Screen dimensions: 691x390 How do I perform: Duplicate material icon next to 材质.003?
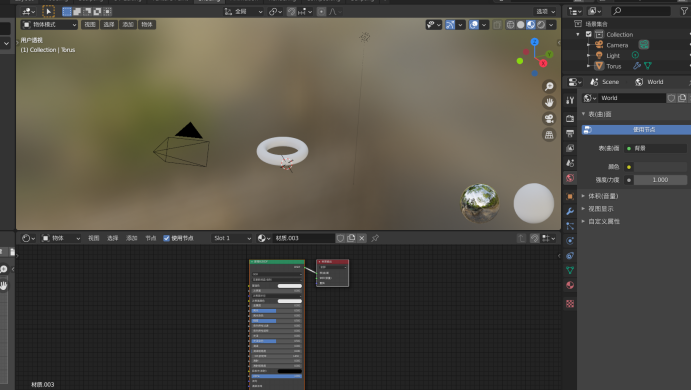[351, 238]
